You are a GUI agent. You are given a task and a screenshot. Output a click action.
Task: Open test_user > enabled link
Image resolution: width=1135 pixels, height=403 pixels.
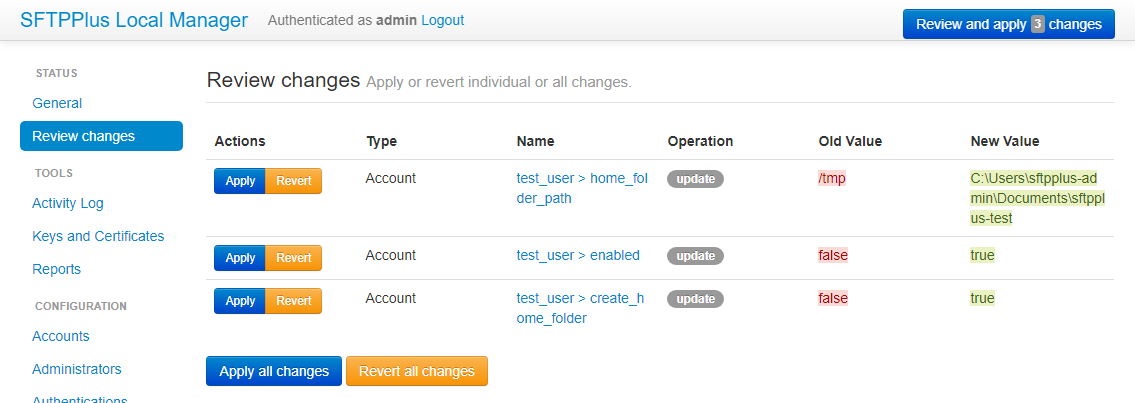[x=577, y=255]
